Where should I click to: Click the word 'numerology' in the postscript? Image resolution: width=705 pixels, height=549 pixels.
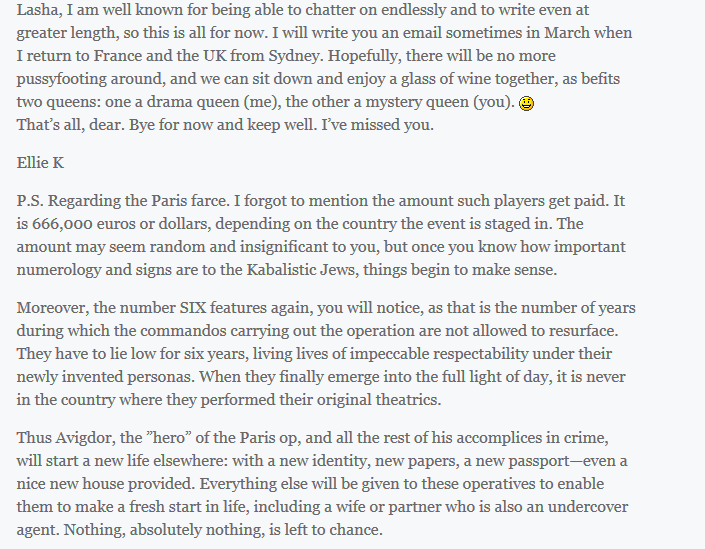click(x=59, y=270)
